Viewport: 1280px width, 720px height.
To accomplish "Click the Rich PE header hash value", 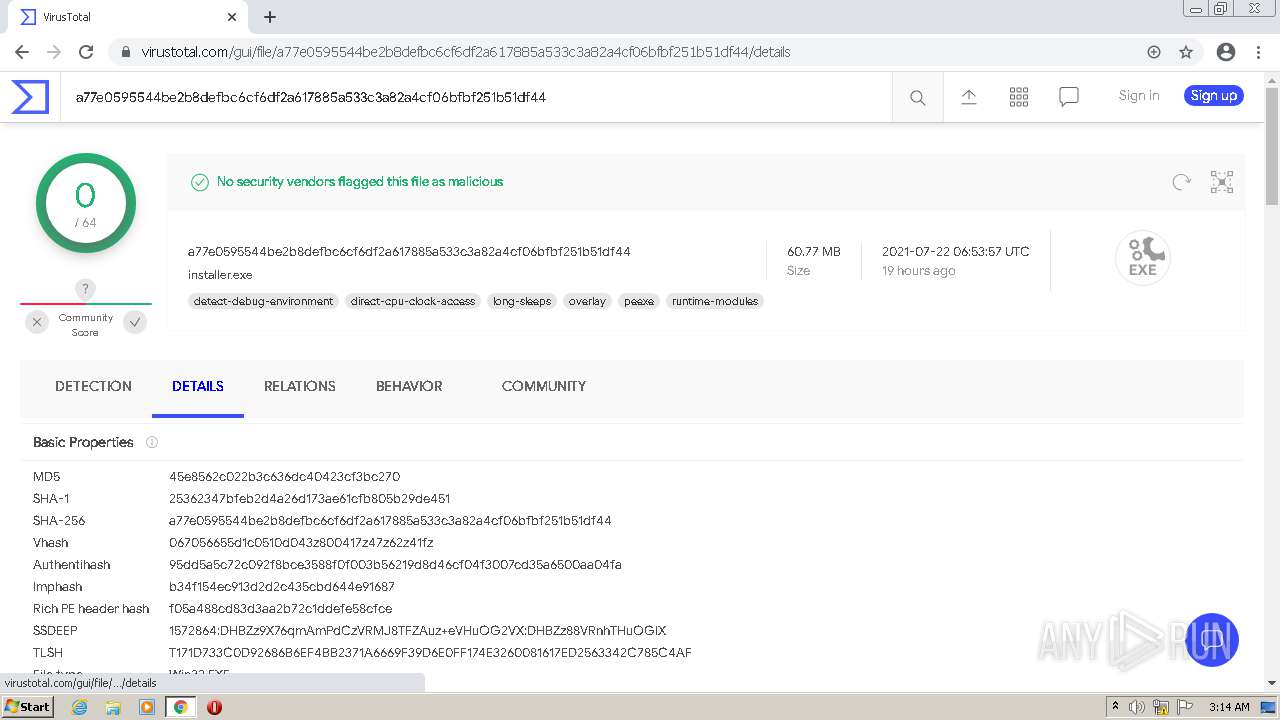I will (x=280, y=609).
